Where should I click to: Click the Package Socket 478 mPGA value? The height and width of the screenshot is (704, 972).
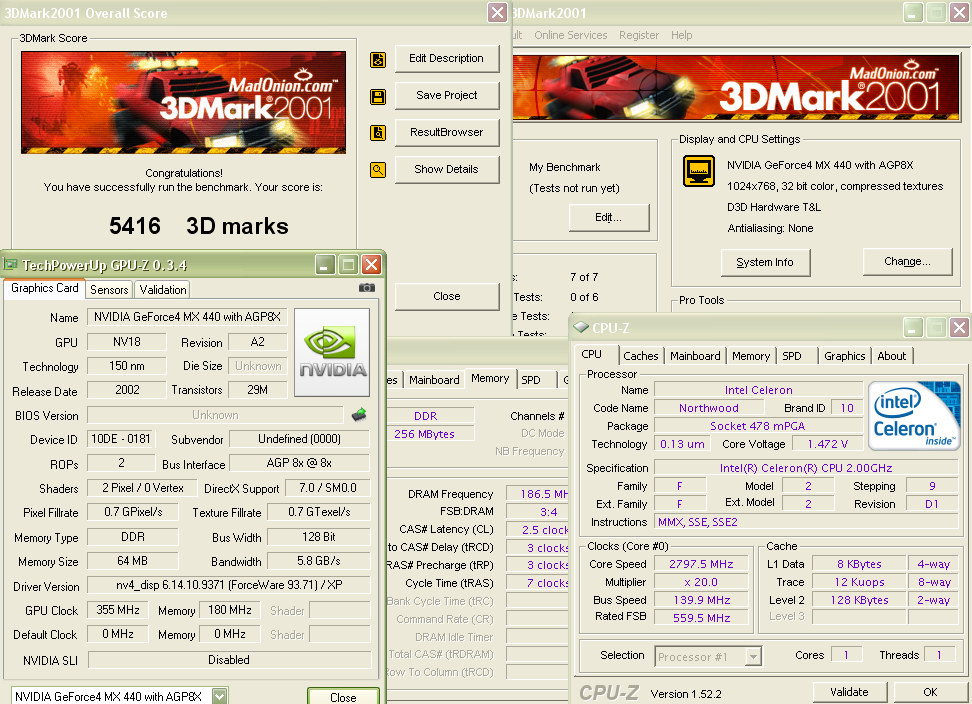point(758,426)
